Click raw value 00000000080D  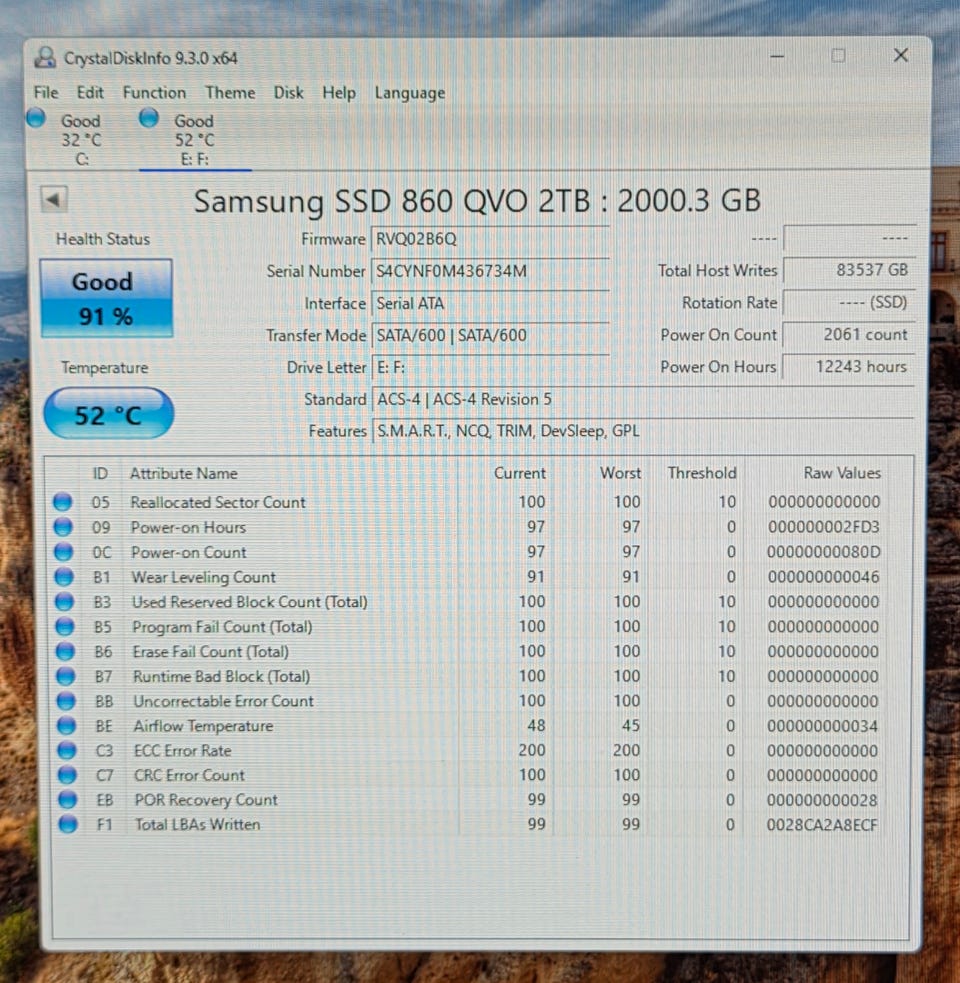tap(824, 552)
